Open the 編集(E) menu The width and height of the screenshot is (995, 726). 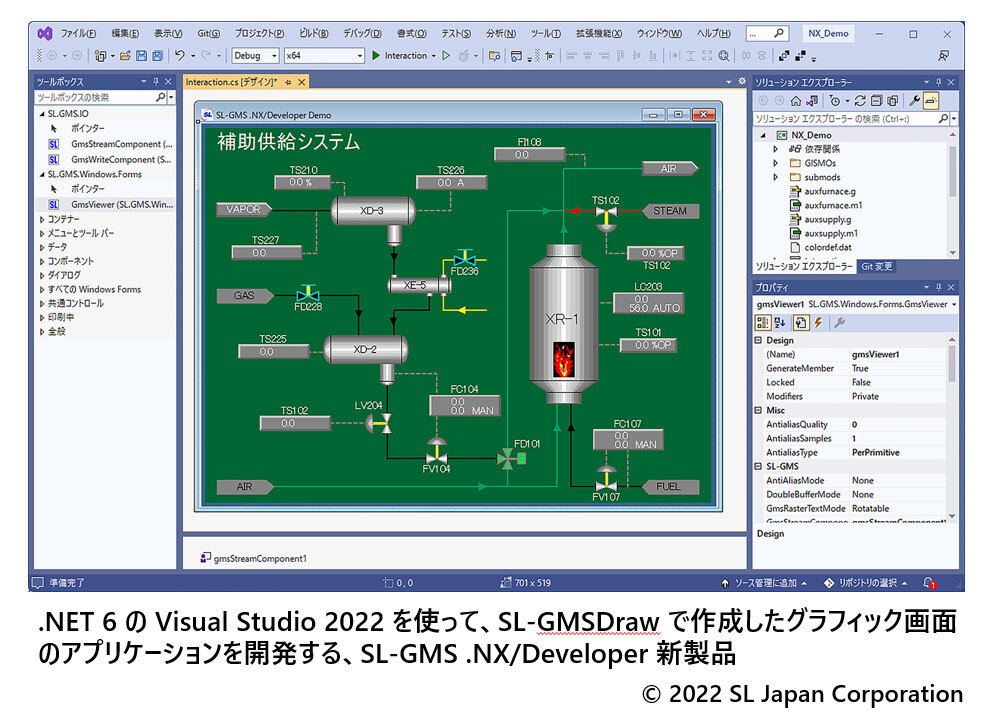click(x=125, y=34)
